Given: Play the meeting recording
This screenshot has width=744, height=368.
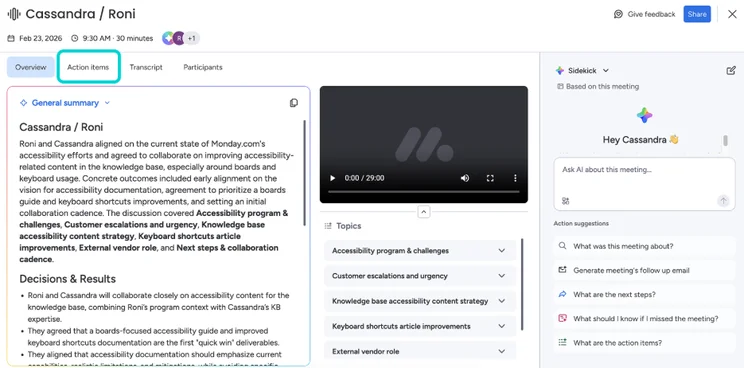Looking at the screenshot, I should click(x=333, y=178).
